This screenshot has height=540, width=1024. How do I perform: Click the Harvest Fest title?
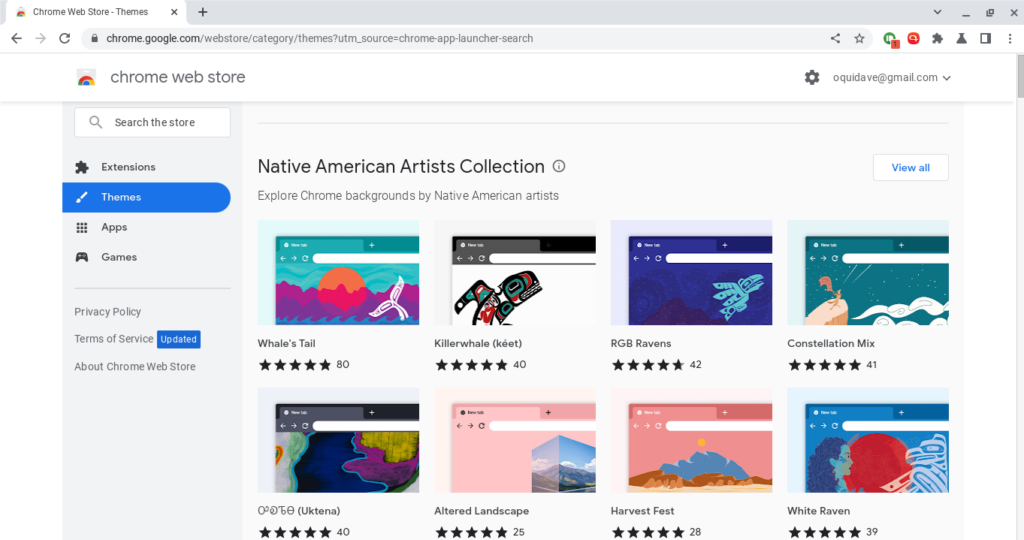[x=642, y=511]
